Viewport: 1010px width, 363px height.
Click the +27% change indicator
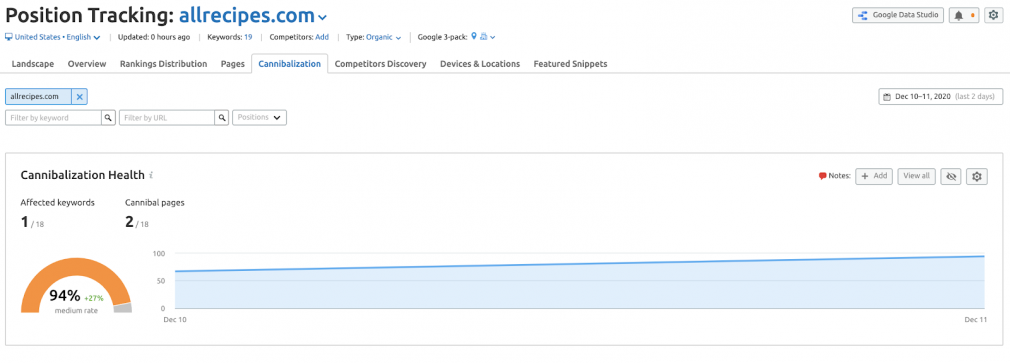click(x=94, y=298)
